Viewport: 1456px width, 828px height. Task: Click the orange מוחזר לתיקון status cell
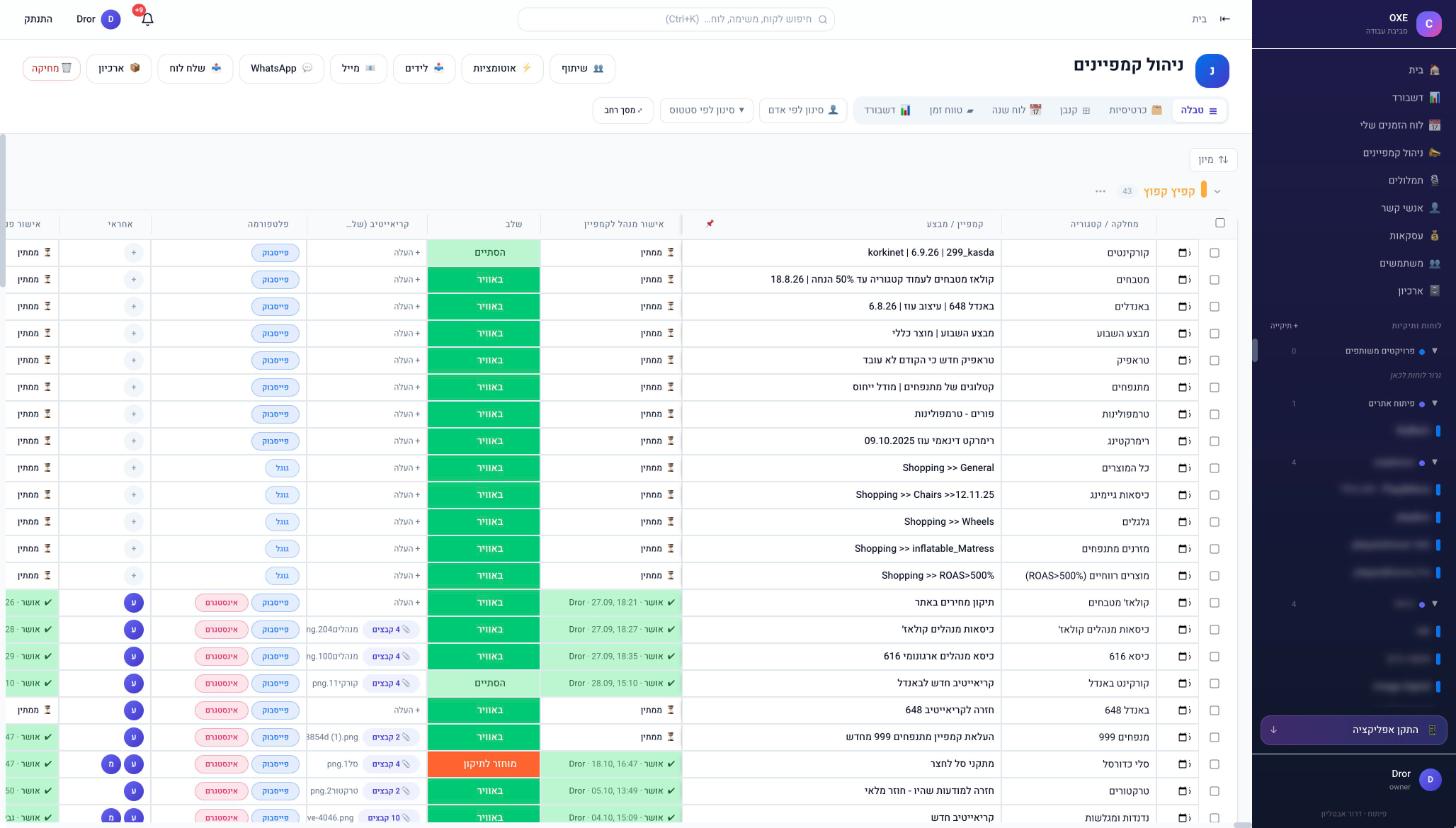[483, 764]
